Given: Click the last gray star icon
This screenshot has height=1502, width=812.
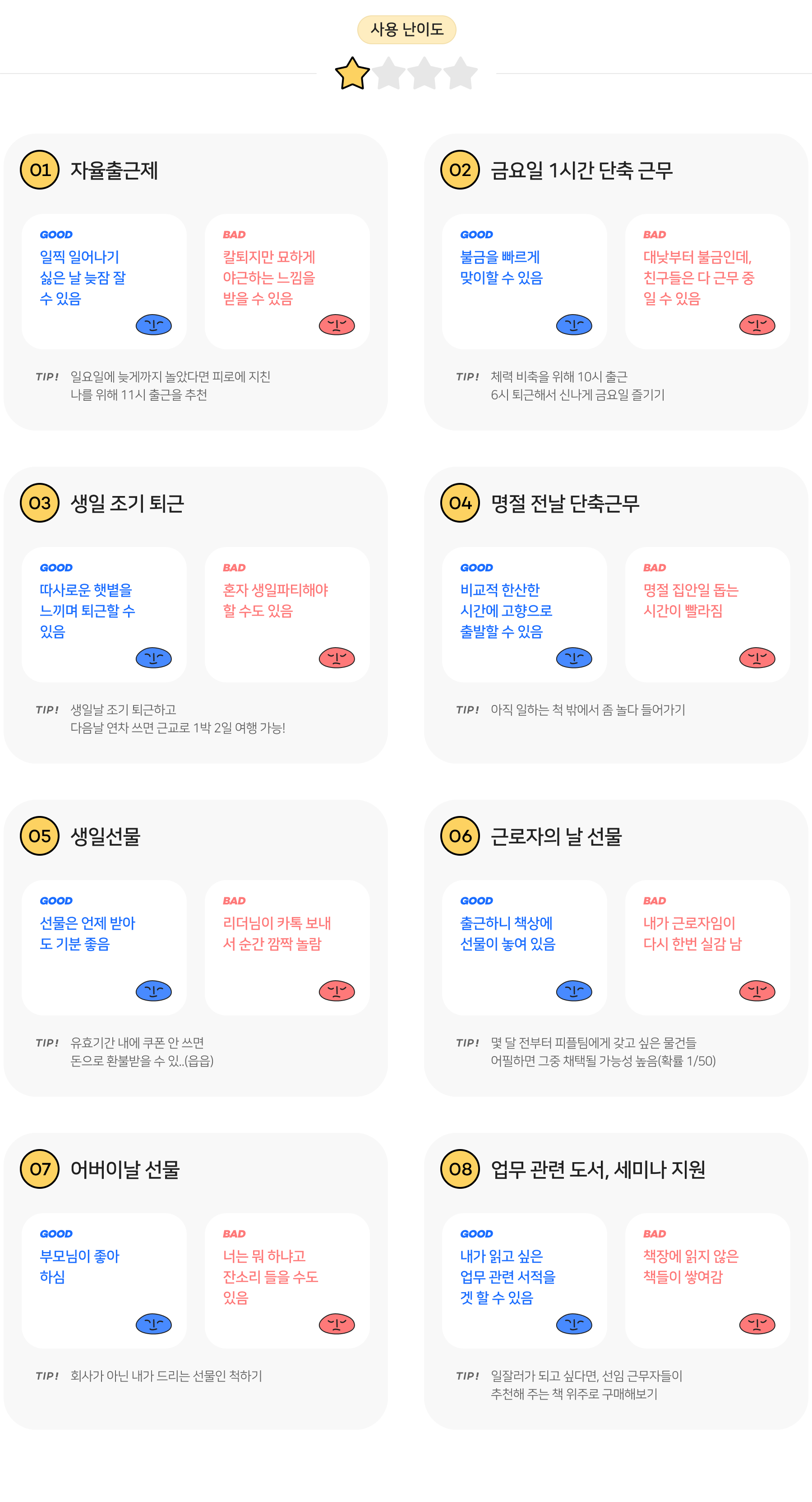Looking at the screenshot, I should click(461, 74).
